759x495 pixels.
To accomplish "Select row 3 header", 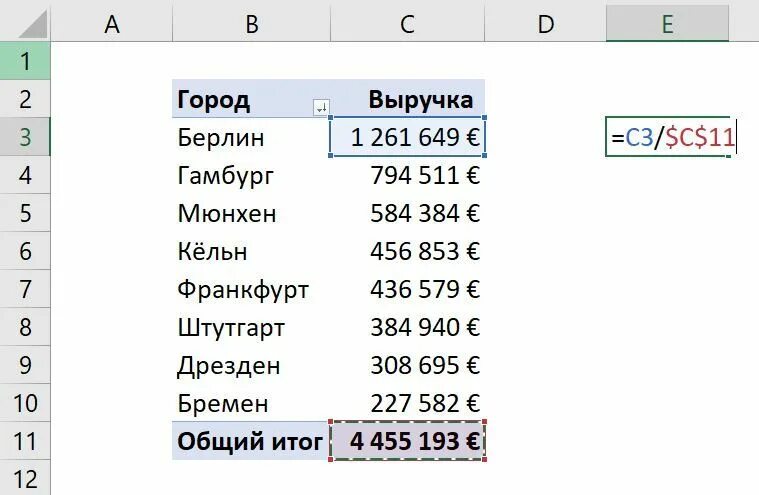I will click(x=25, y=137).
